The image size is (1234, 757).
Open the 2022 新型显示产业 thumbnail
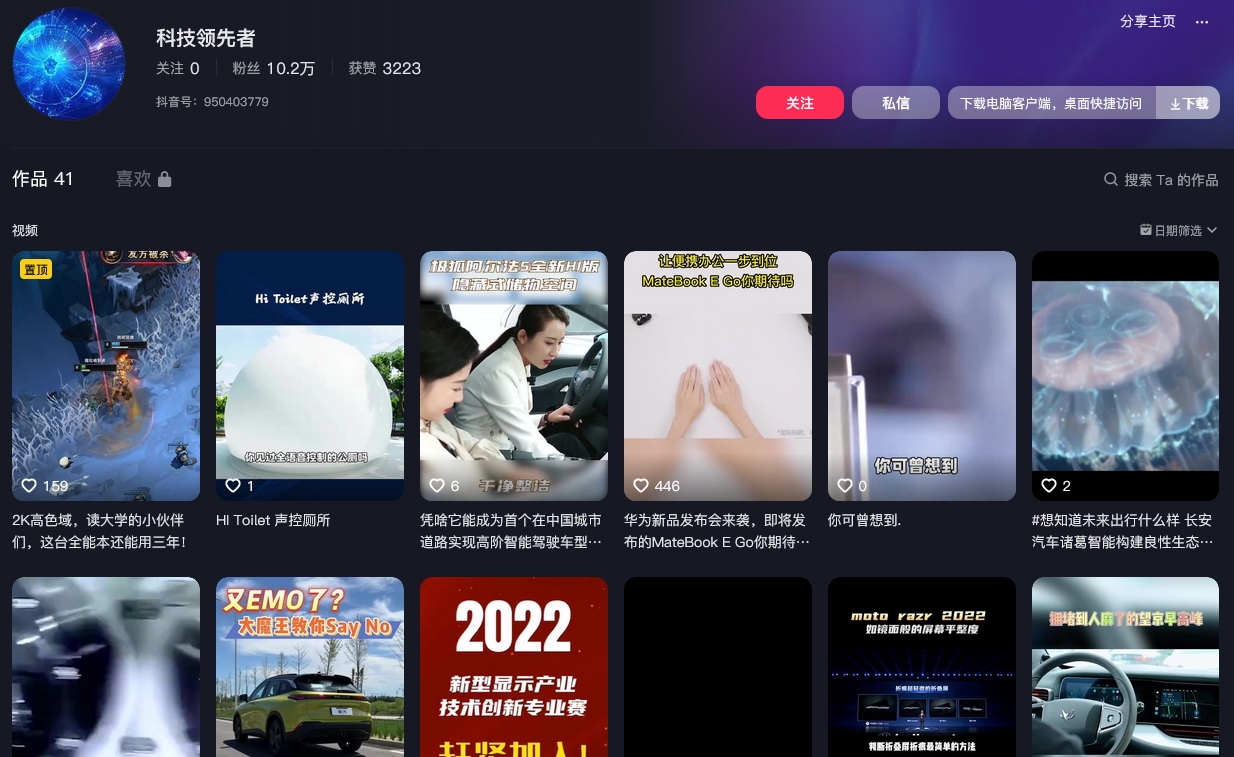click(x=514, y=667)
